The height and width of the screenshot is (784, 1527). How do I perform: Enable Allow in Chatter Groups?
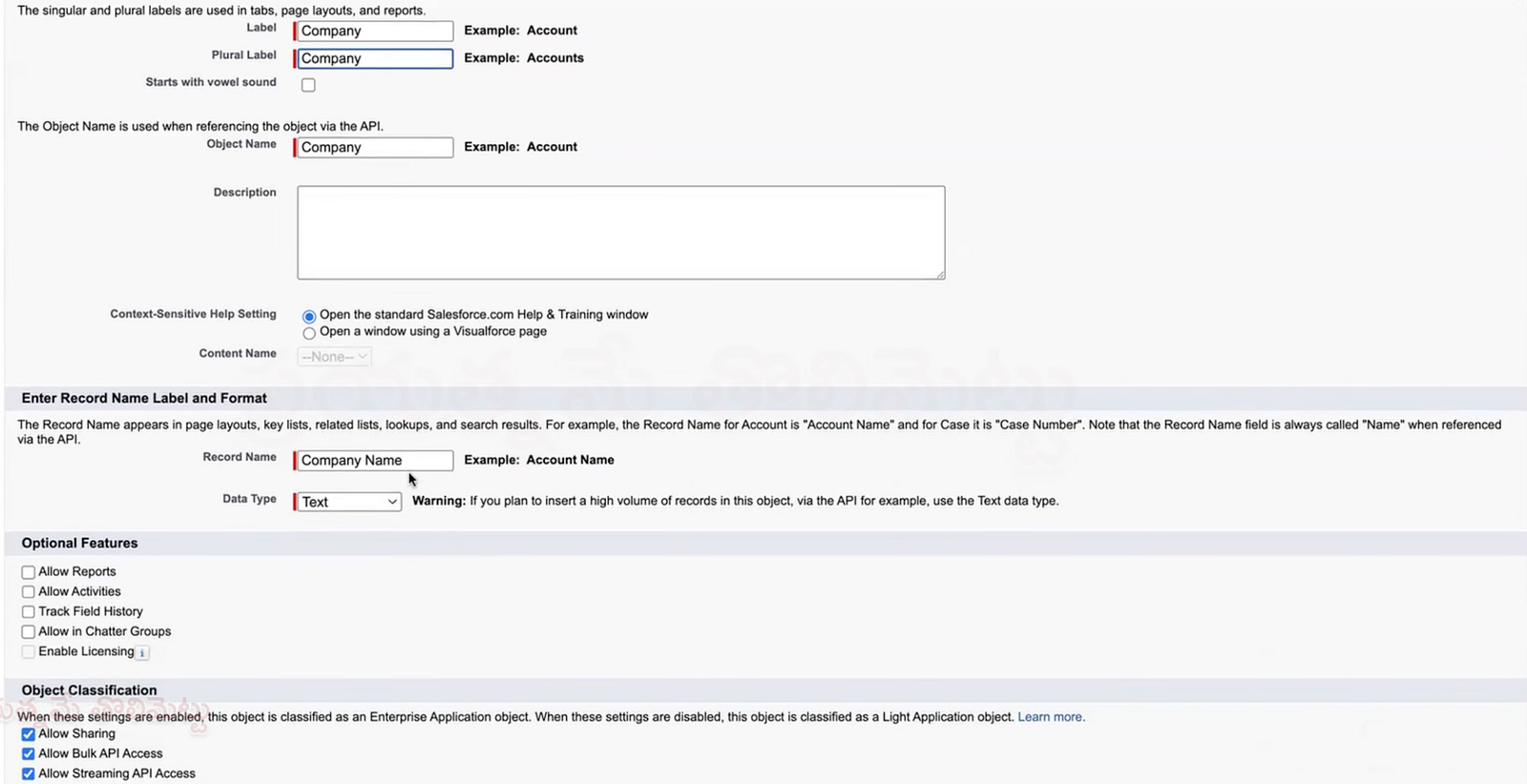(29, 632)
